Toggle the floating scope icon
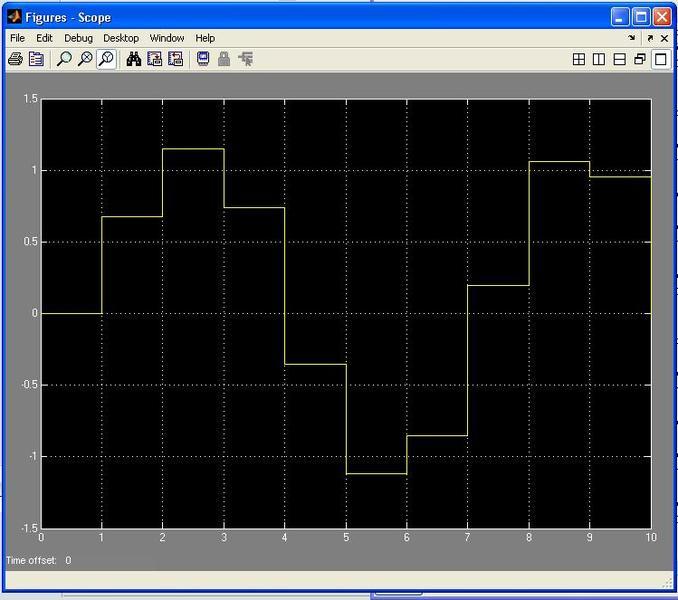678x600 pixels. (203, 59)
